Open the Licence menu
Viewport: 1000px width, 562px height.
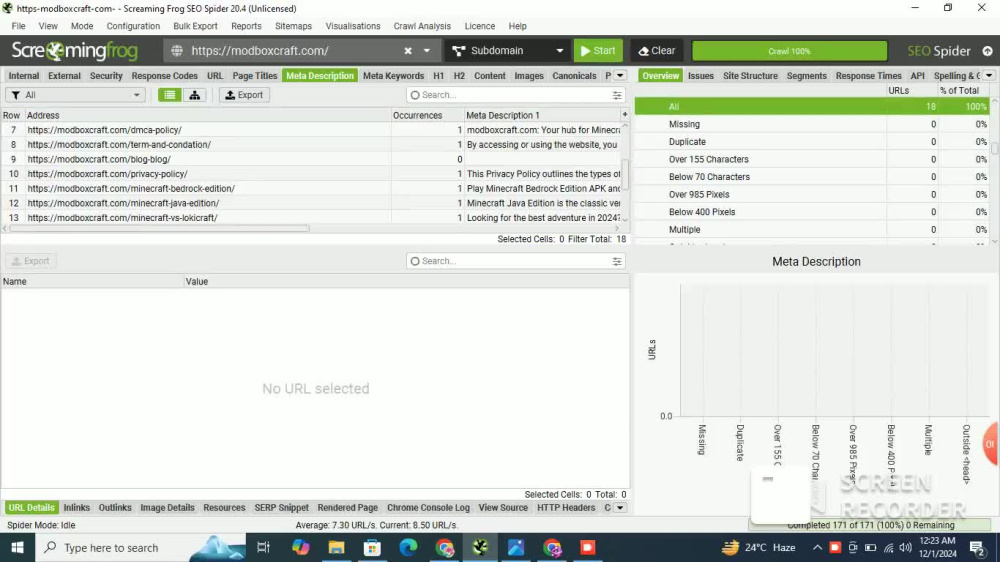pyautogui.click(x=480, y=26)
